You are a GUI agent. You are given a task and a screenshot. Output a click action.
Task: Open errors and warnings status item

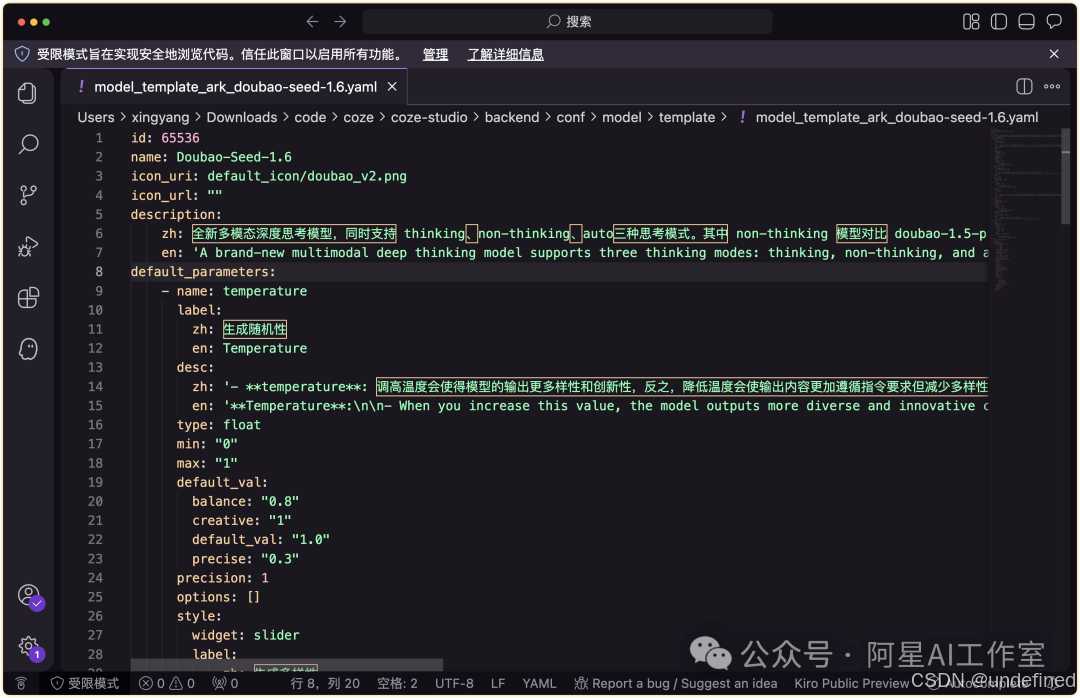pos(167,683)
